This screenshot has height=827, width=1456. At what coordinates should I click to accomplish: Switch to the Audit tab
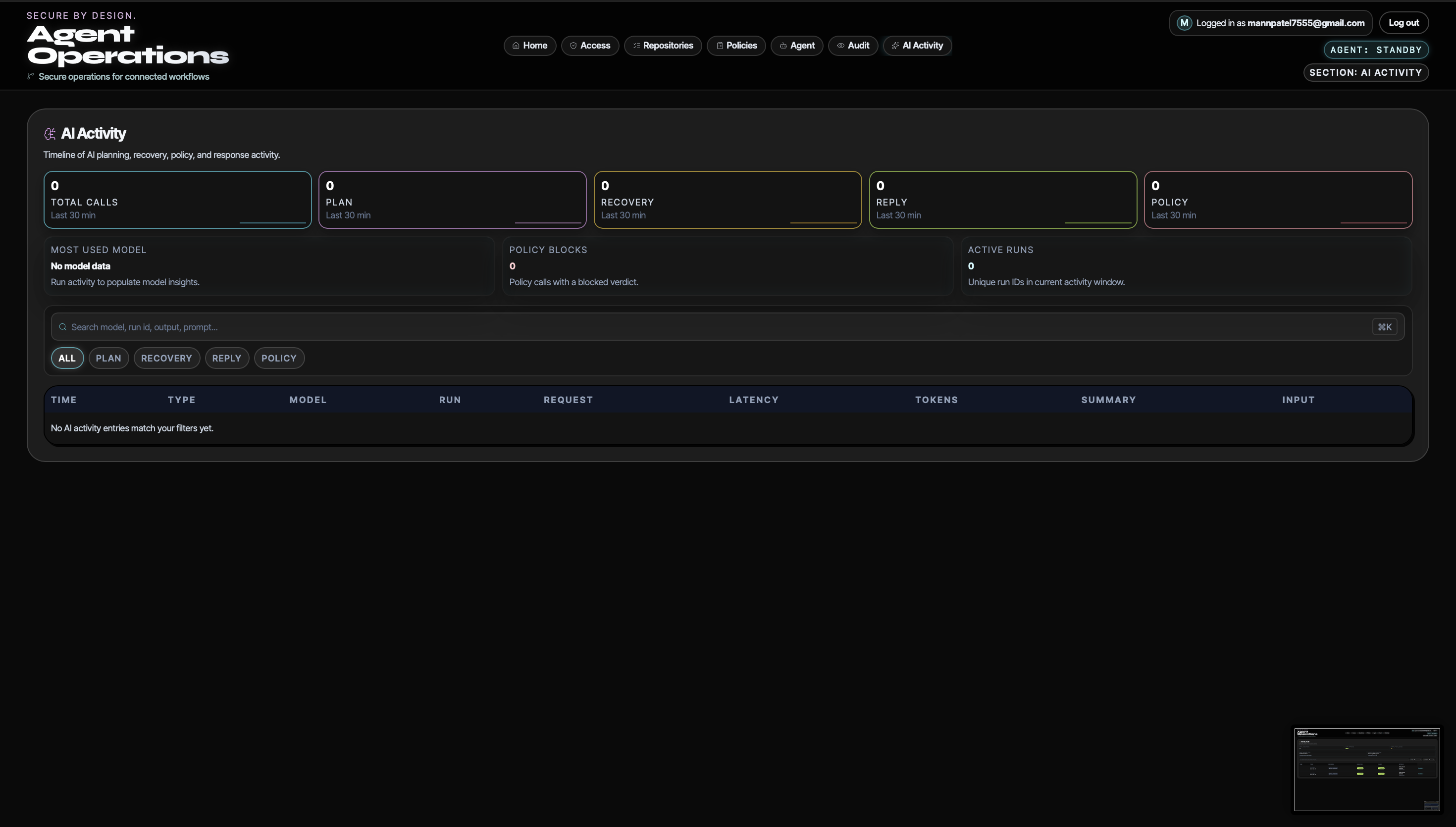[x=858, y=46]
